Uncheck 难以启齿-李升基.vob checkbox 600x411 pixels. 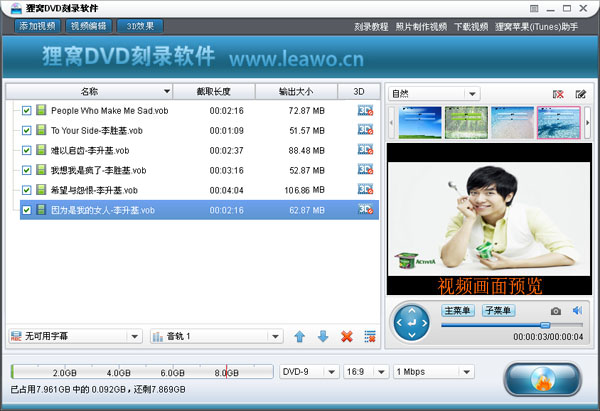click(x=26, y=150)
